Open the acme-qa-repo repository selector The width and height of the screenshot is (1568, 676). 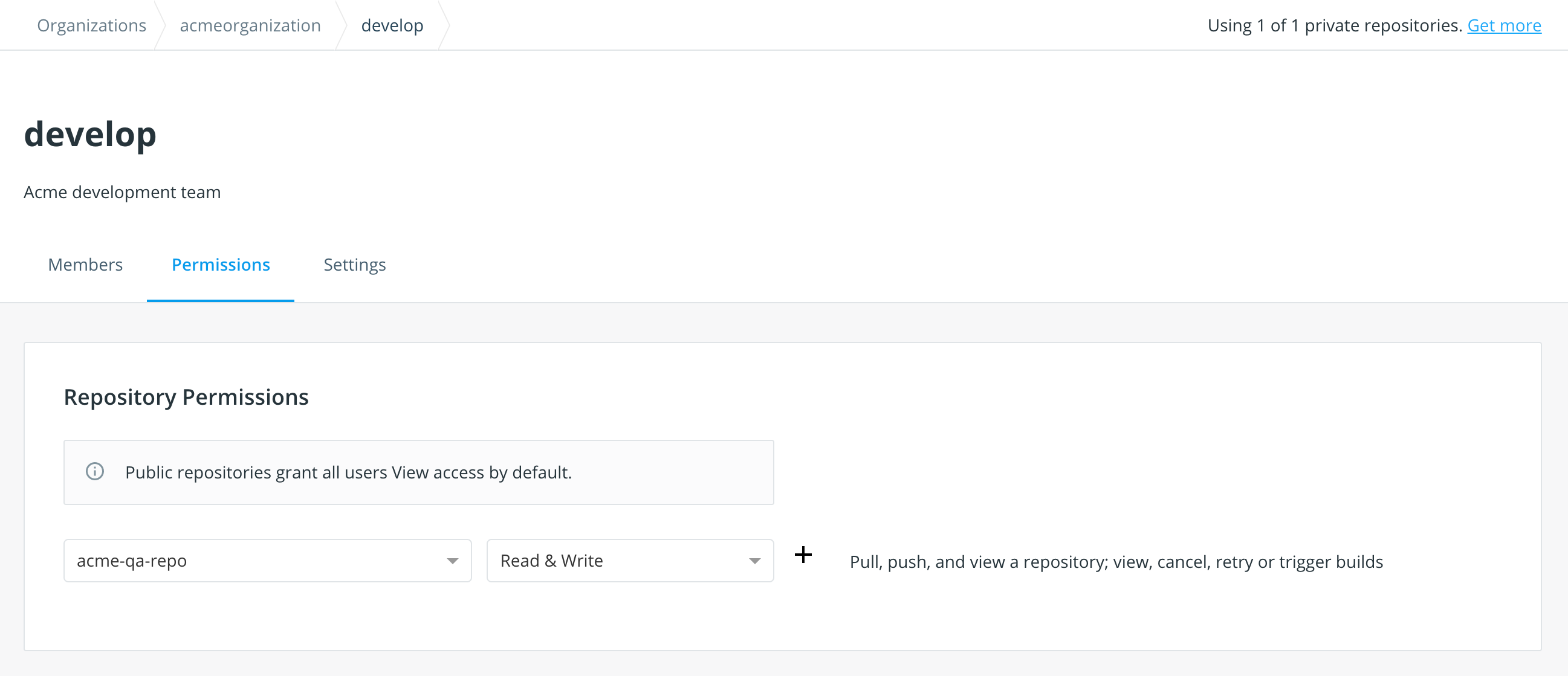[267, 561]
